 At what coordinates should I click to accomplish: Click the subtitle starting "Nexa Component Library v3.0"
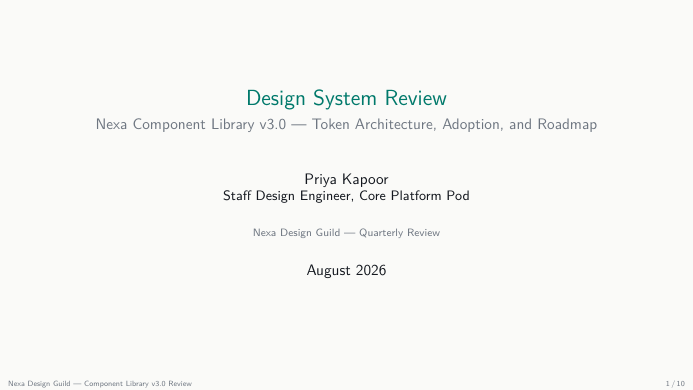[346, 124]
